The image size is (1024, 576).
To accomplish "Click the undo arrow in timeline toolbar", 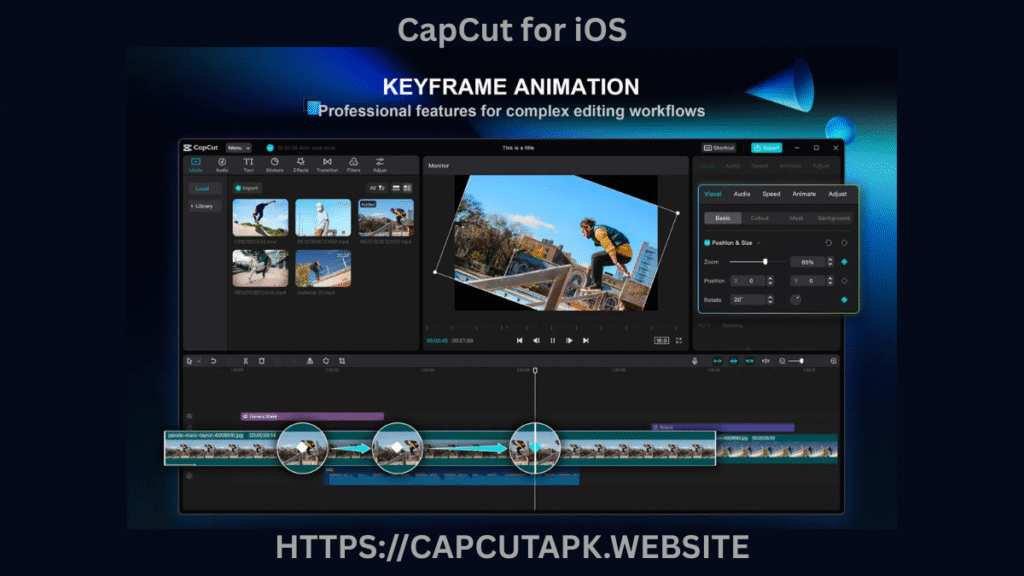I will point(213,360).
